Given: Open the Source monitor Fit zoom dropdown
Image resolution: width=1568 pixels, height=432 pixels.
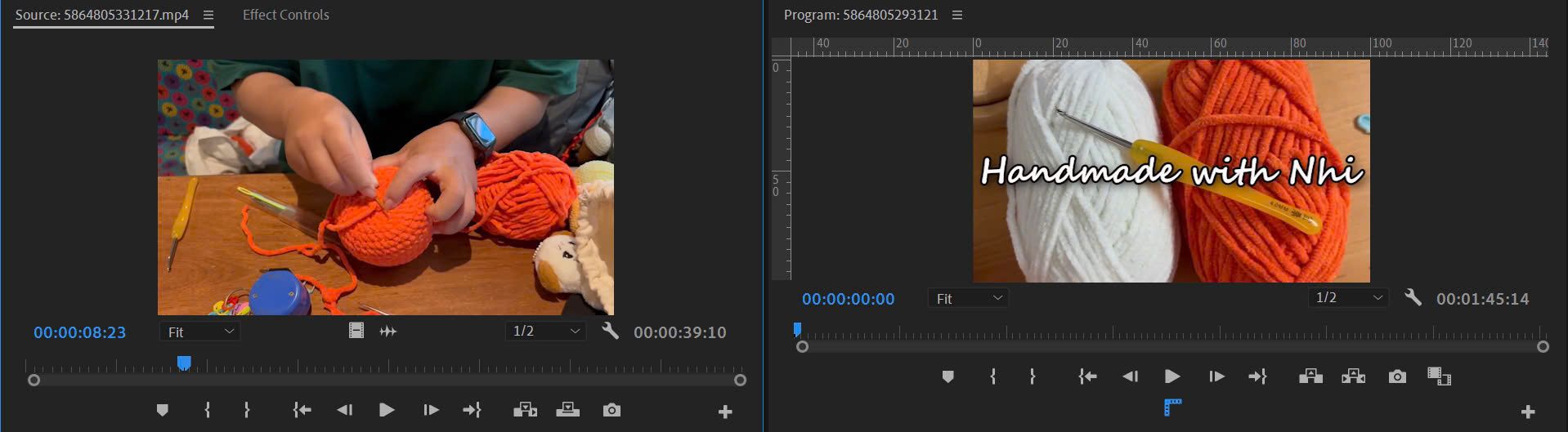Looking at the screenshot, I should pyautogui.click(x=200, y=332).
